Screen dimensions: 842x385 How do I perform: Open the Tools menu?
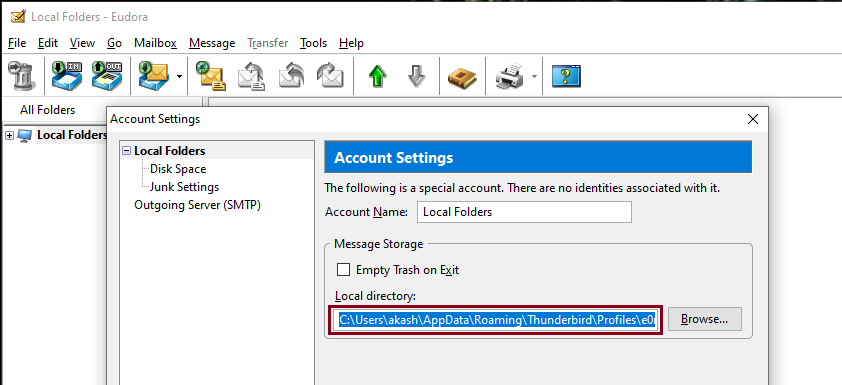click(314, 43)
